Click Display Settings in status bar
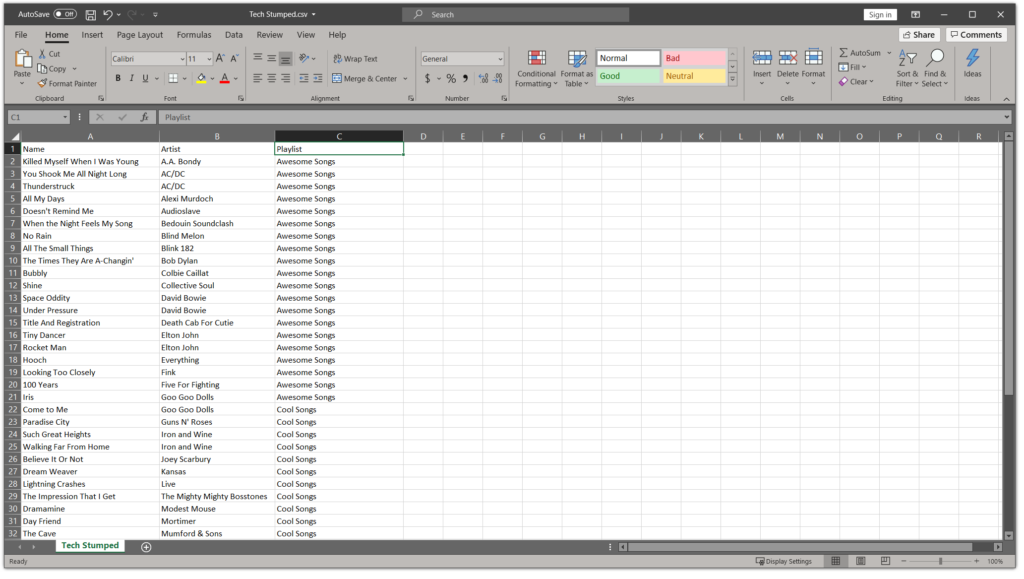This screenshot has width=1024, height=579. click(784, 561)
